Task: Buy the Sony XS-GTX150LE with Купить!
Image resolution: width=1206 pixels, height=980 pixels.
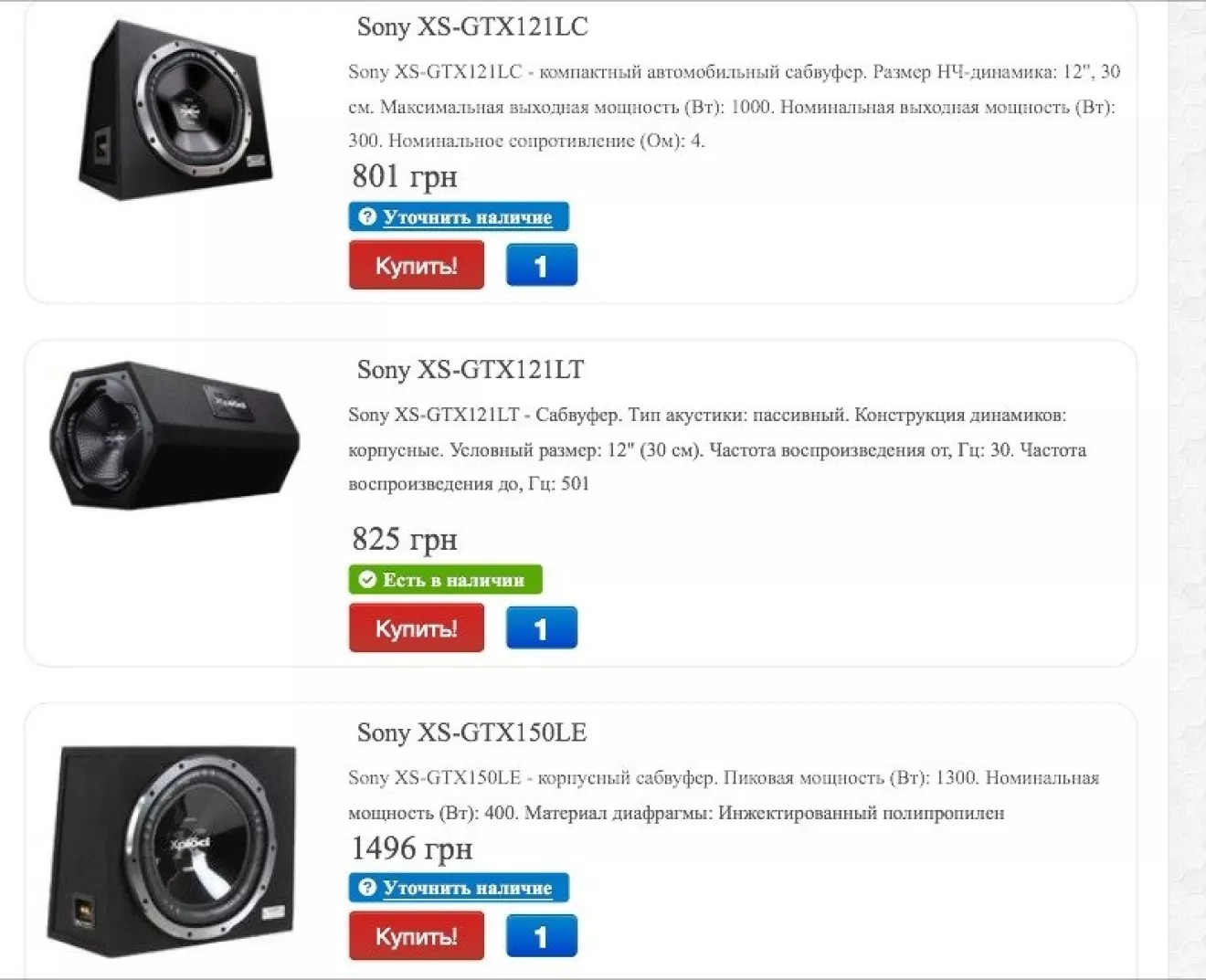Action: tap(417, 936)
